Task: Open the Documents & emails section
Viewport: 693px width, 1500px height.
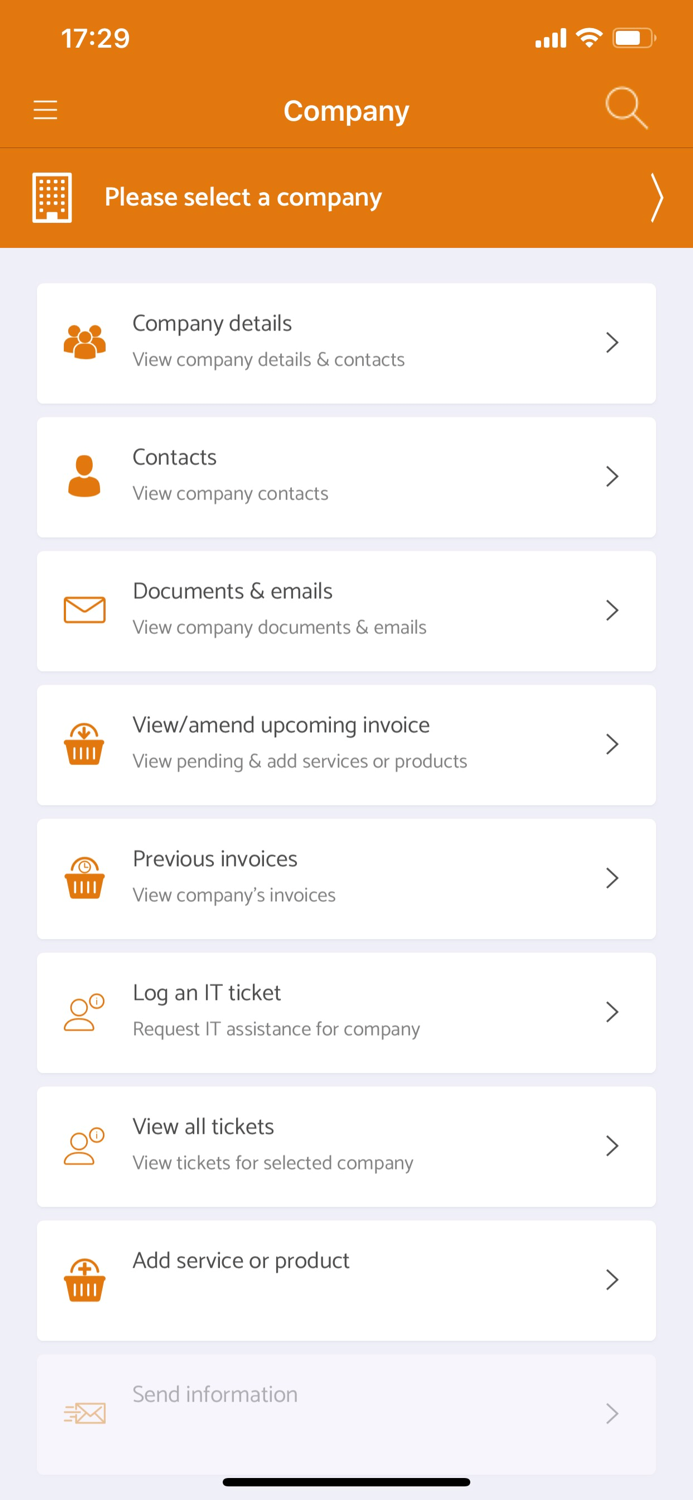Action: [x=346, y=610]
